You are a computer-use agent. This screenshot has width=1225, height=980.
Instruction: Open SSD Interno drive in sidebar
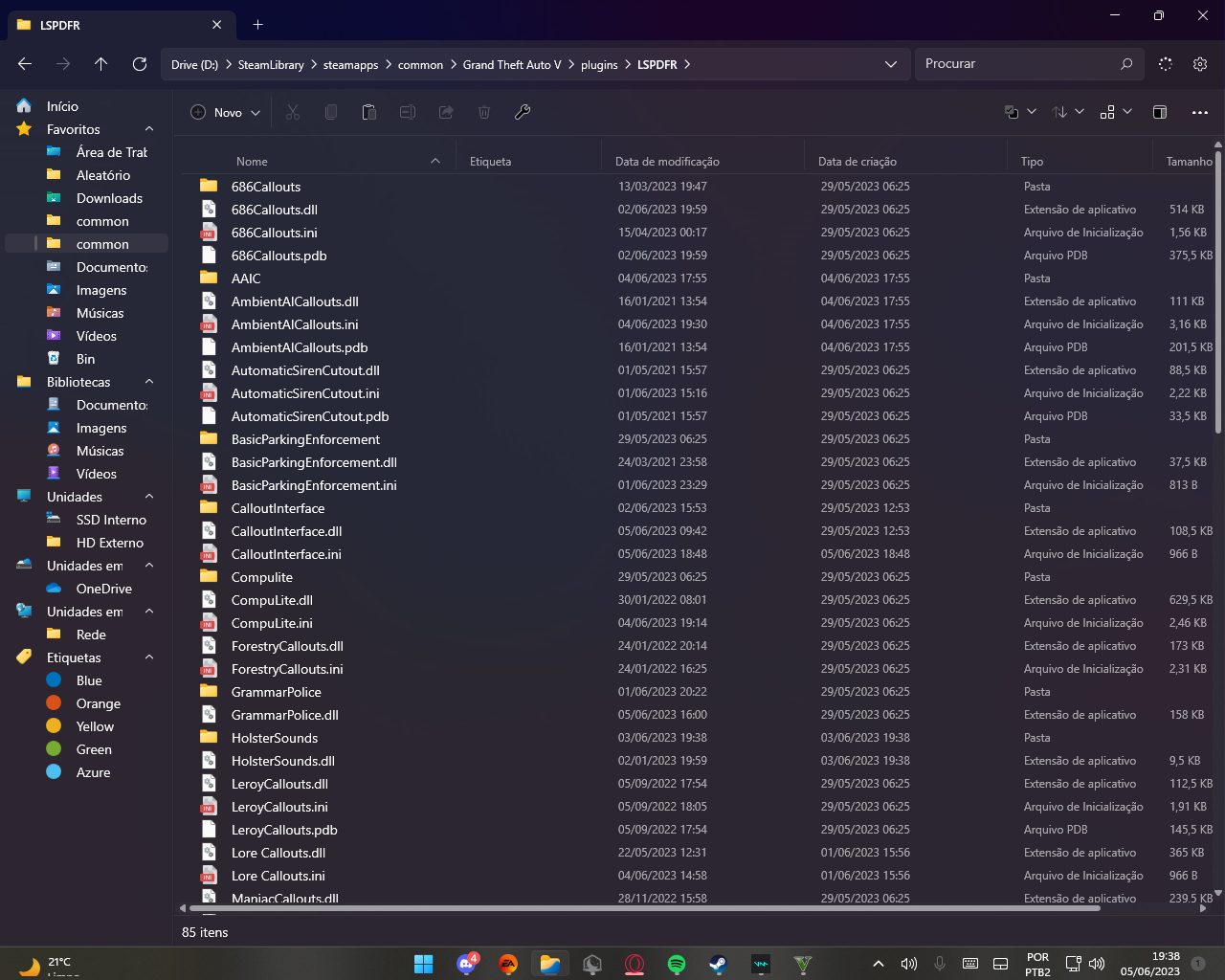(x=86, y=520)
